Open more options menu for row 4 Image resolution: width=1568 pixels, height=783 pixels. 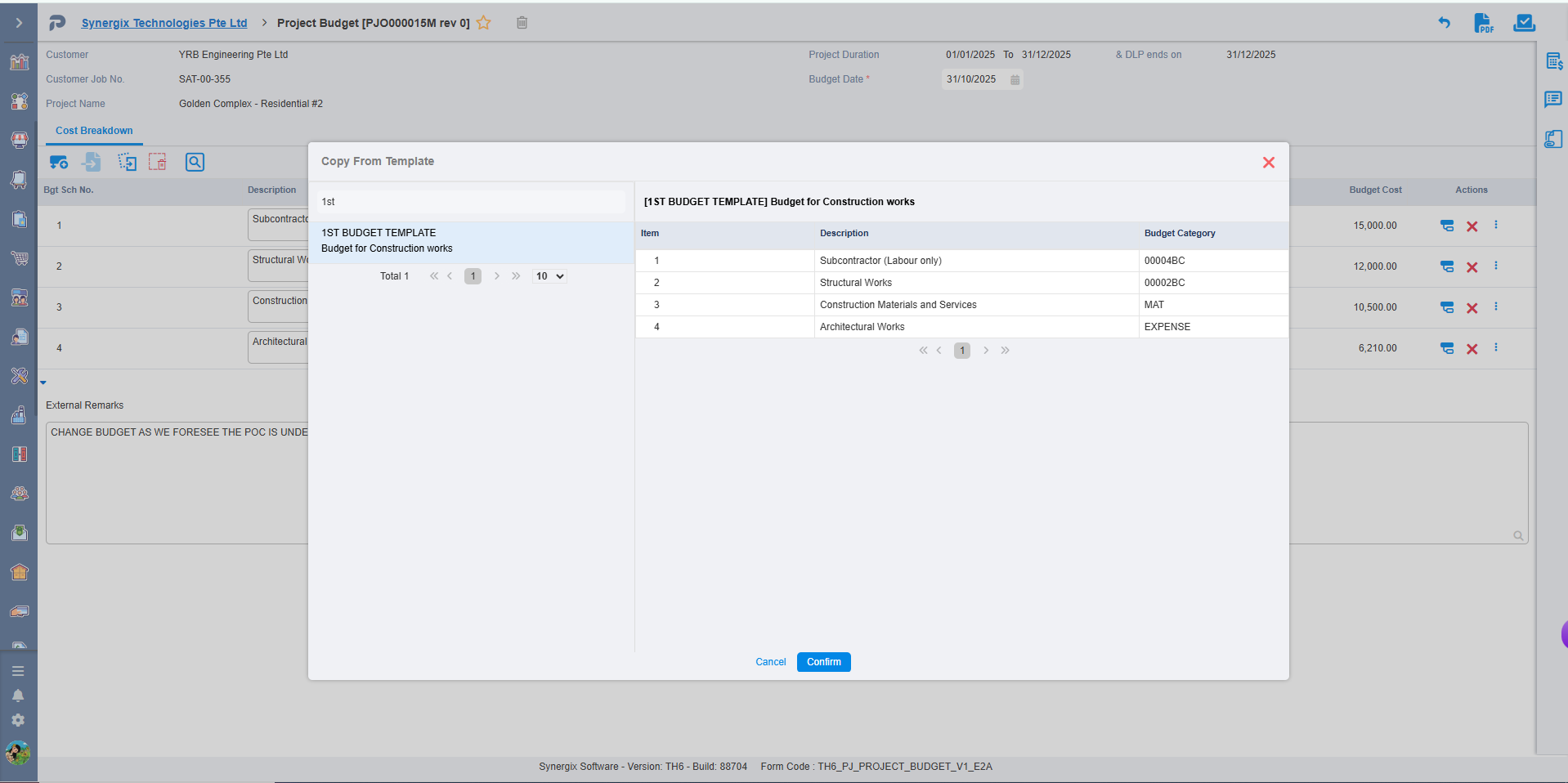1496,347
